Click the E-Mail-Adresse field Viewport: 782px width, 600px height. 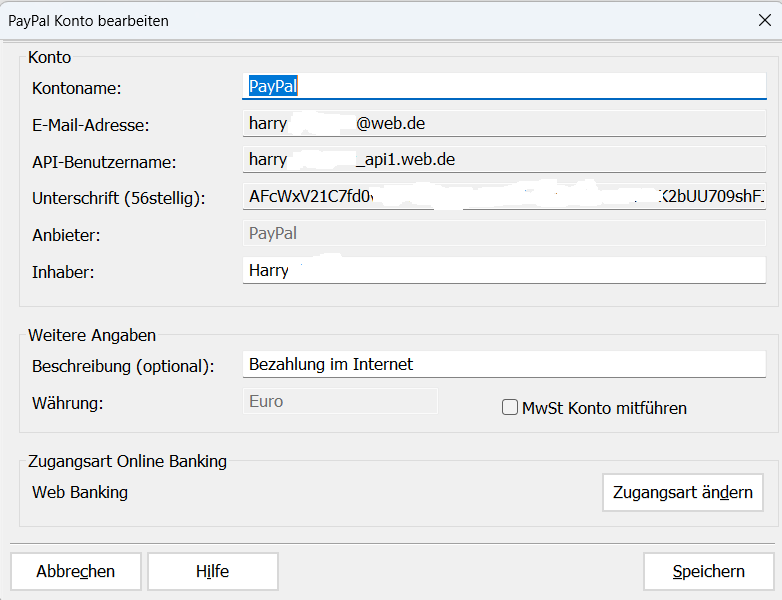[x=504, y=123]
